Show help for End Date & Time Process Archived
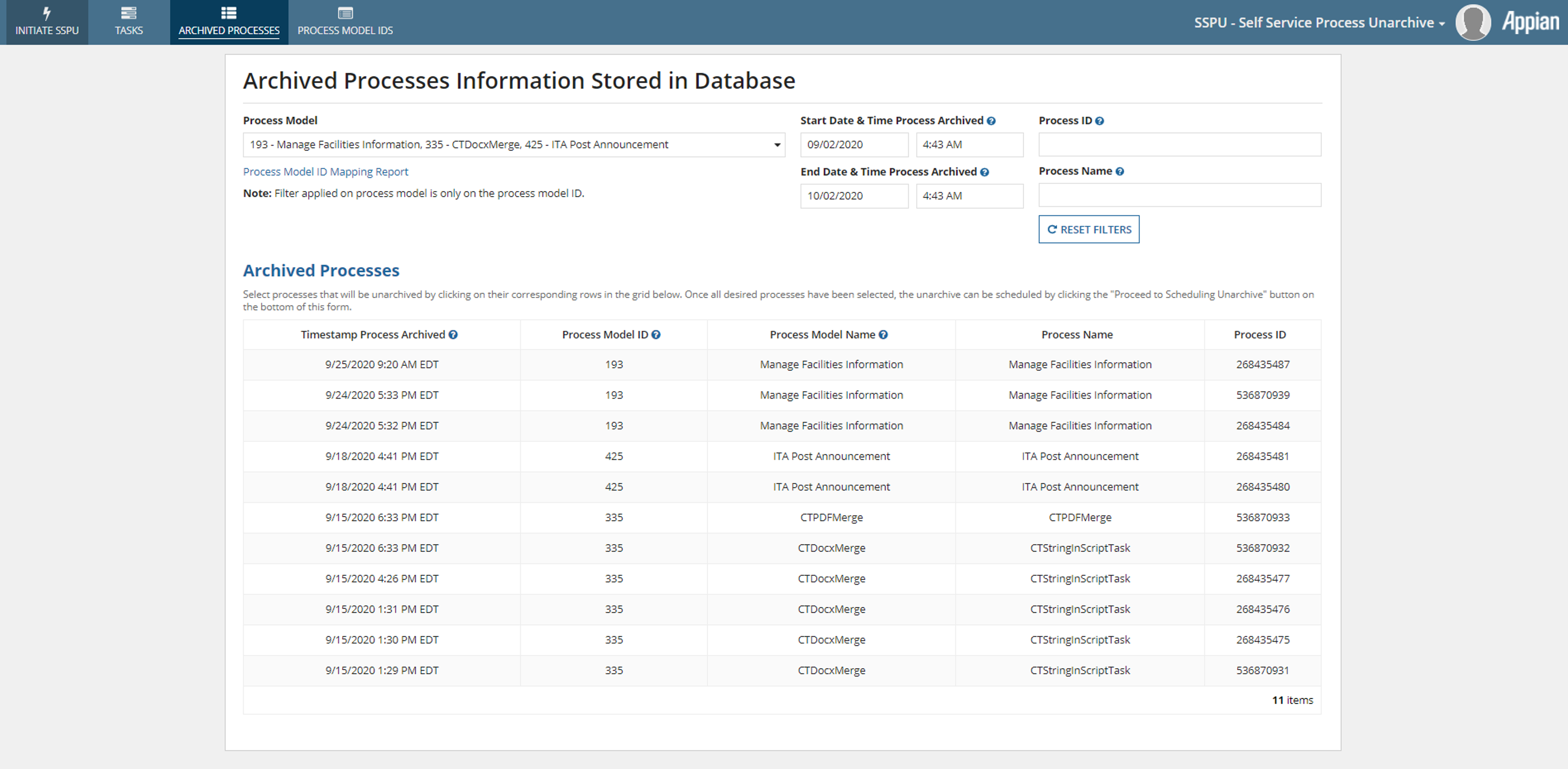This screenshot has width=1568, height=769. [x=984, y=172]
